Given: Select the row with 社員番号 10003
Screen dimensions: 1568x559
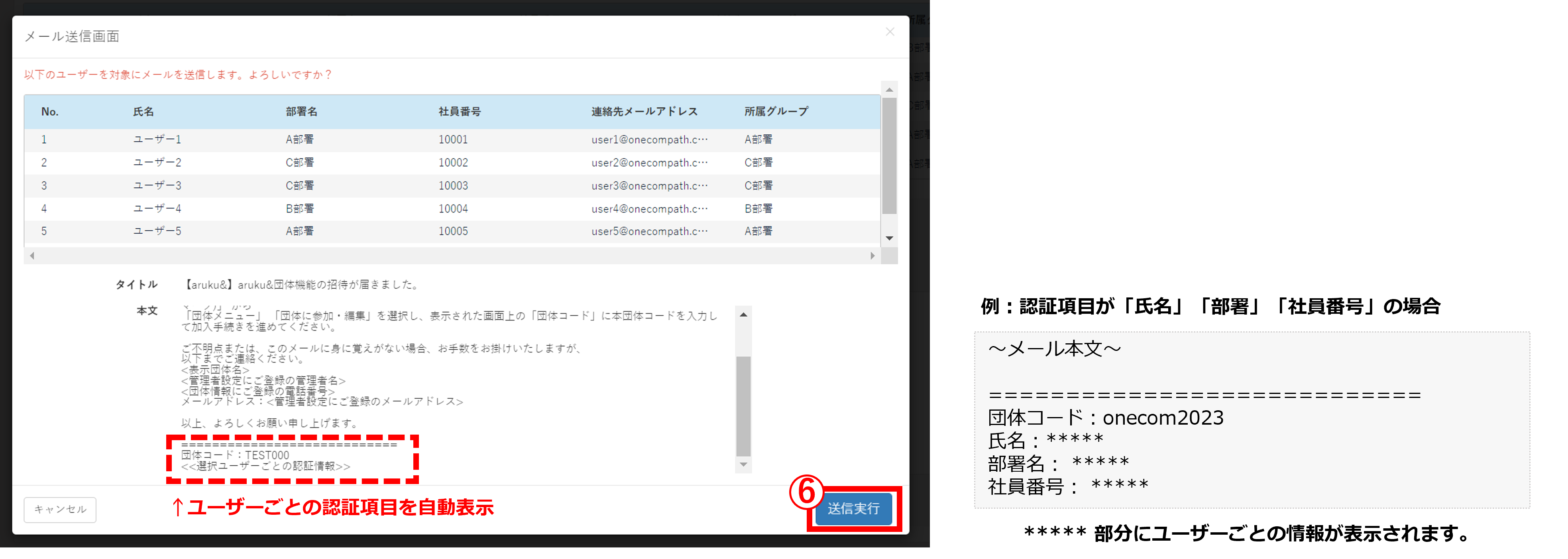Looking at the screenshot, I should 453,186.
